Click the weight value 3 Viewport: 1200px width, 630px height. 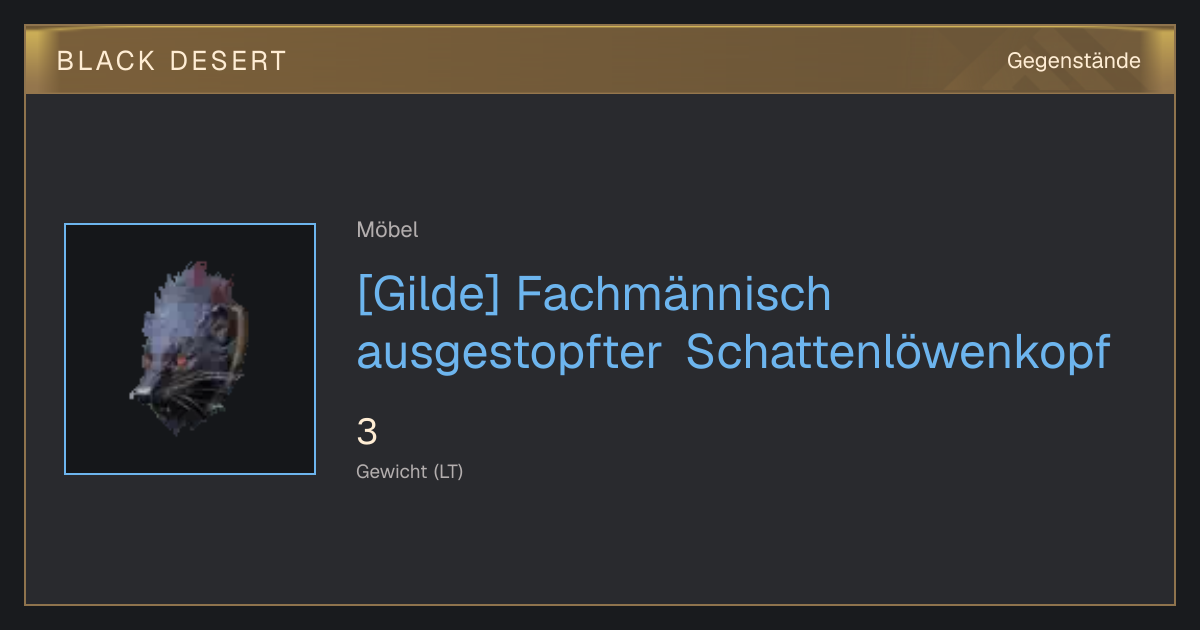point(367,433)
